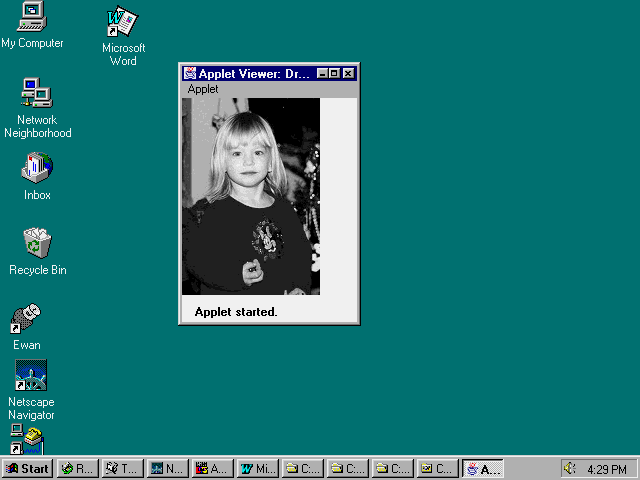Switch to the 'R...' taskbar button
The width and height of the screenshot is (640, 480).
click(78, 469)
